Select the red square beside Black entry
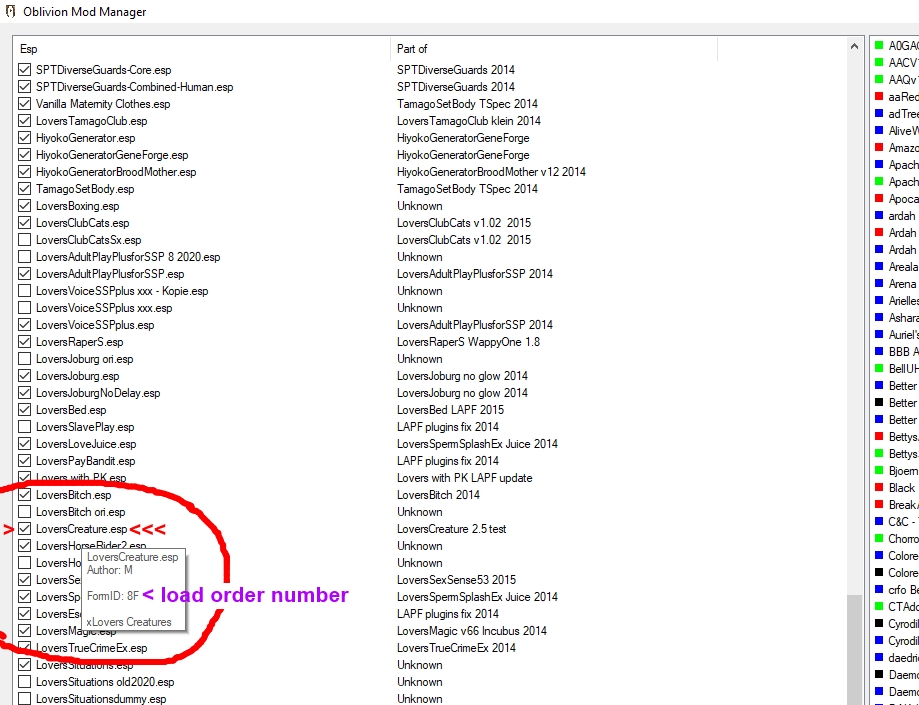This screenshot has width=919, height=705. click(879, 487)
